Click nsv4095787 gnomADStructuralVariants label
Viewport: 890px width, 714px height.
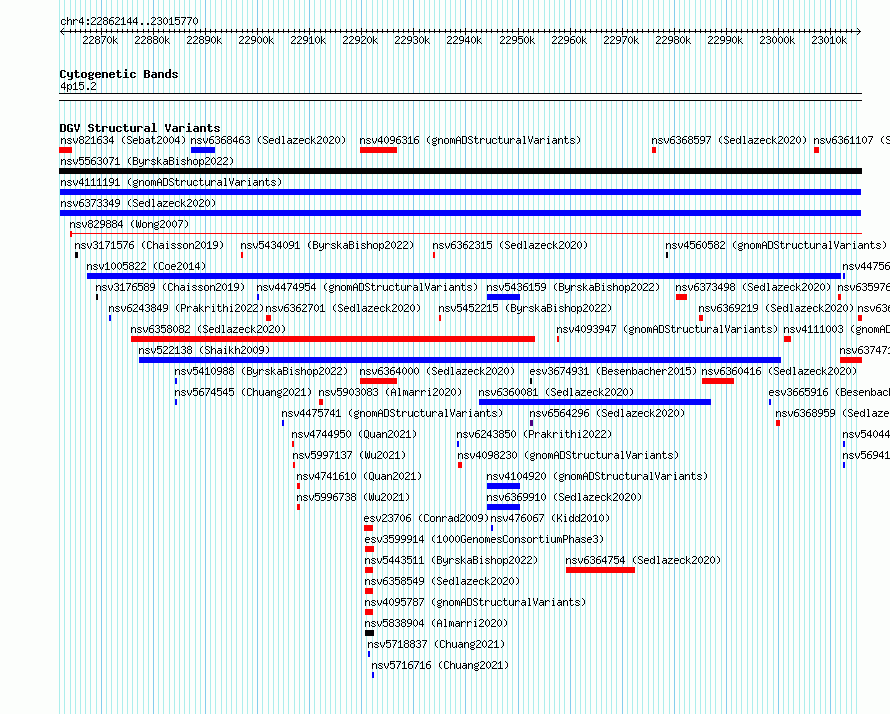pyautogui.click(x=475, y=602)
